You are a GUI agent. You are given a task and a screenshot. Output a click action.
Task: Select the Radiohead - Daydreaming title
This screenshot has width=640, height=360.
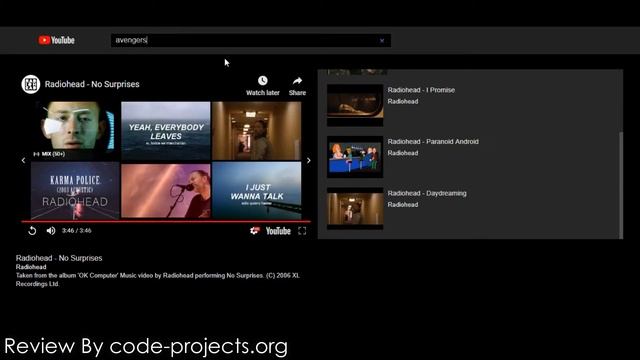coord(427,193)
